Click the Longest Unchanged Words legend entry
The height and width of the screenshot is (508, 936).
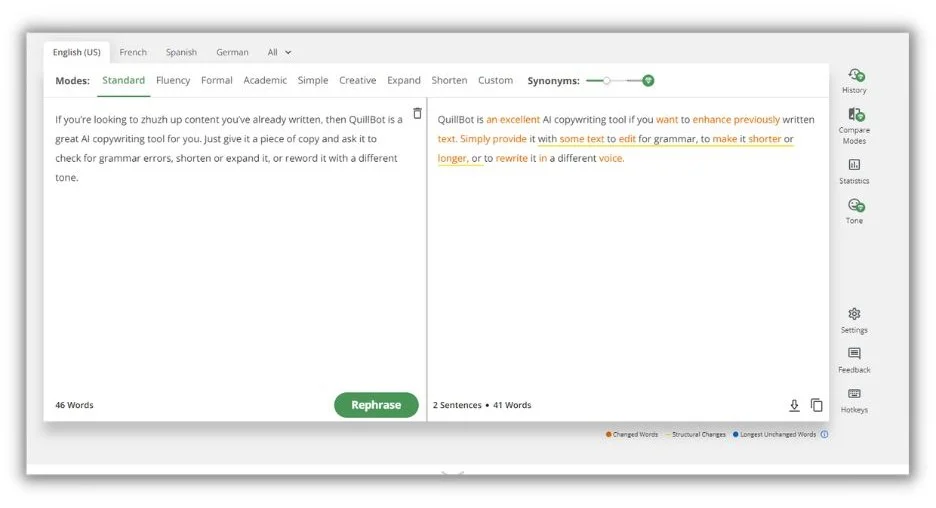(774, 435)
